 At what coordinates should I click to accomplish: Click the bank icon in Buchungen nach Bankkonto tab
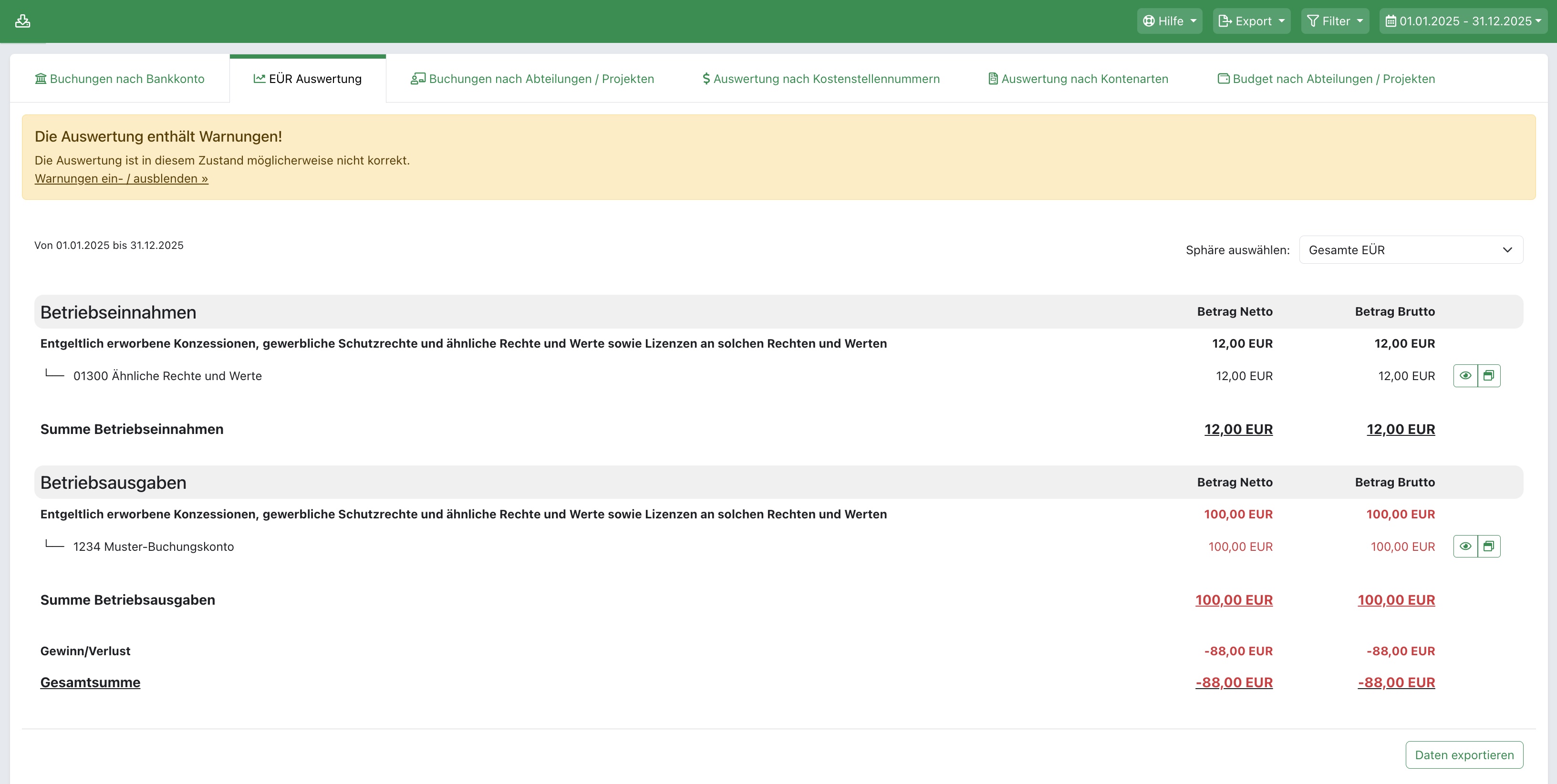click(41, 79)
